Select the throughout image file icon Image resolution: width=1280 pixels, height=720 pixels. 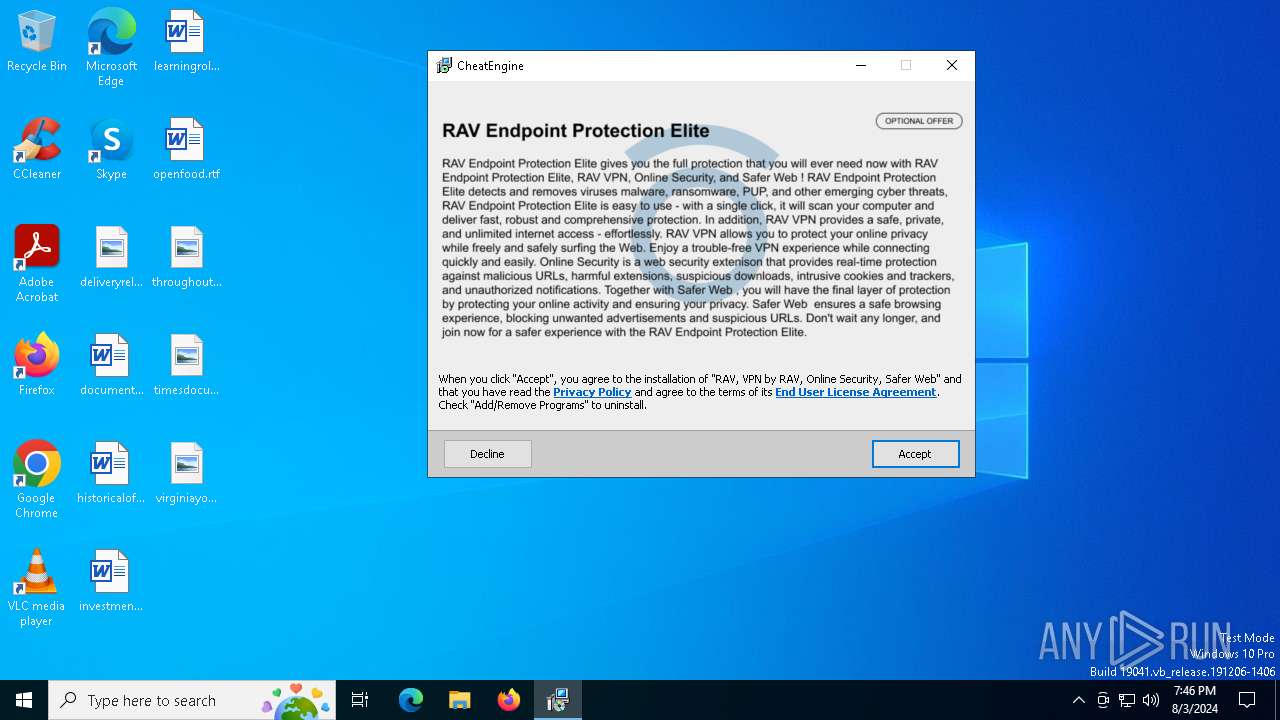click(186, 258)
